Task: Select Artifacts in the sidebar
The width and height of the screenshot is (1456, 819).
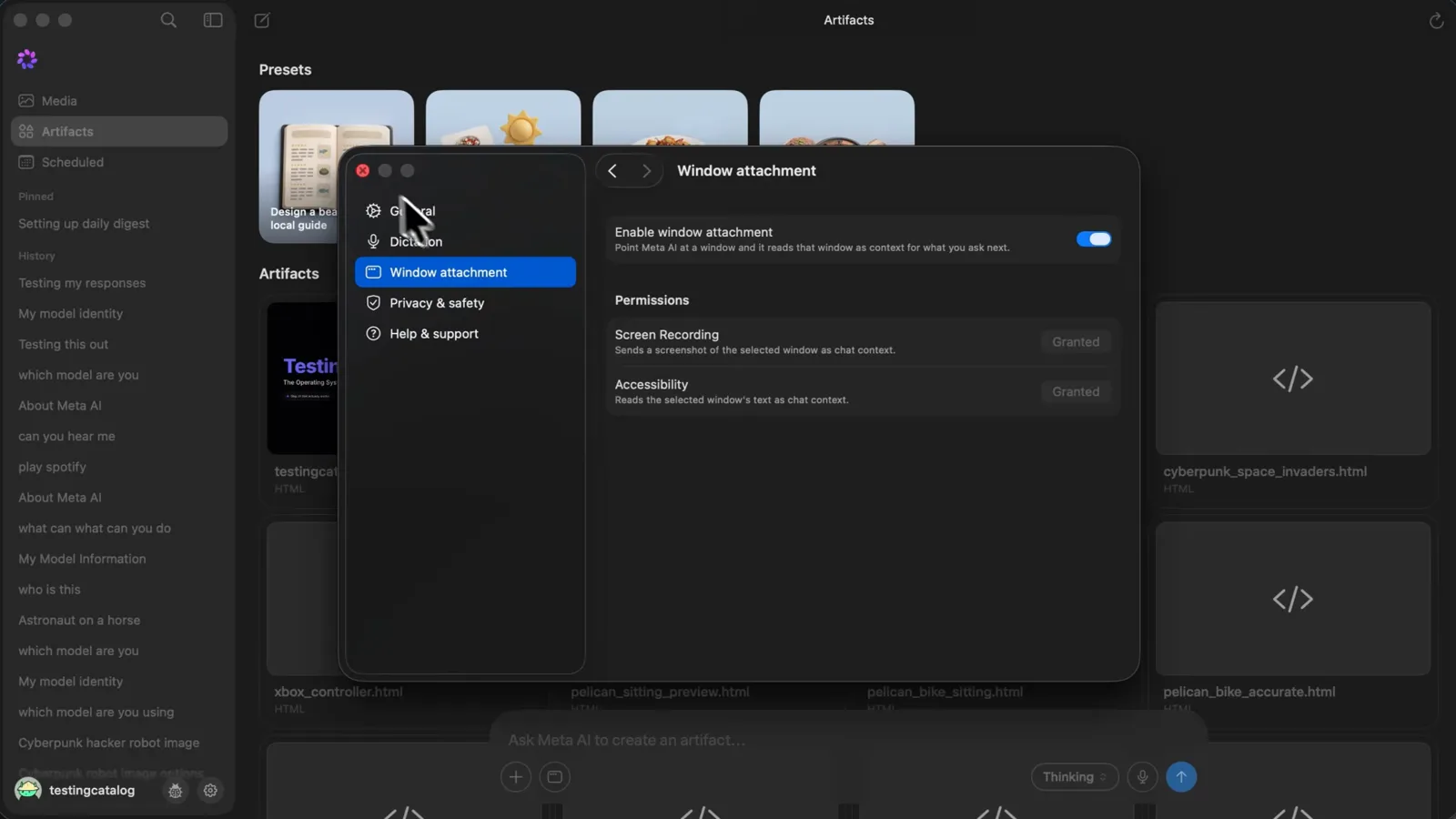Action: [119, 131]
